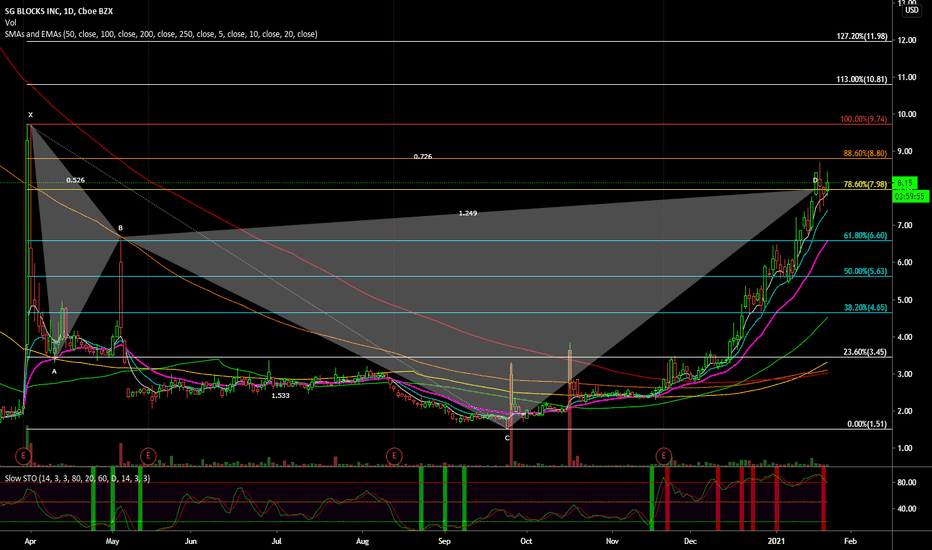Select the Vol indicator legend
The width and height of the screenshot is (932, 550).
click(x=10, y=23)
